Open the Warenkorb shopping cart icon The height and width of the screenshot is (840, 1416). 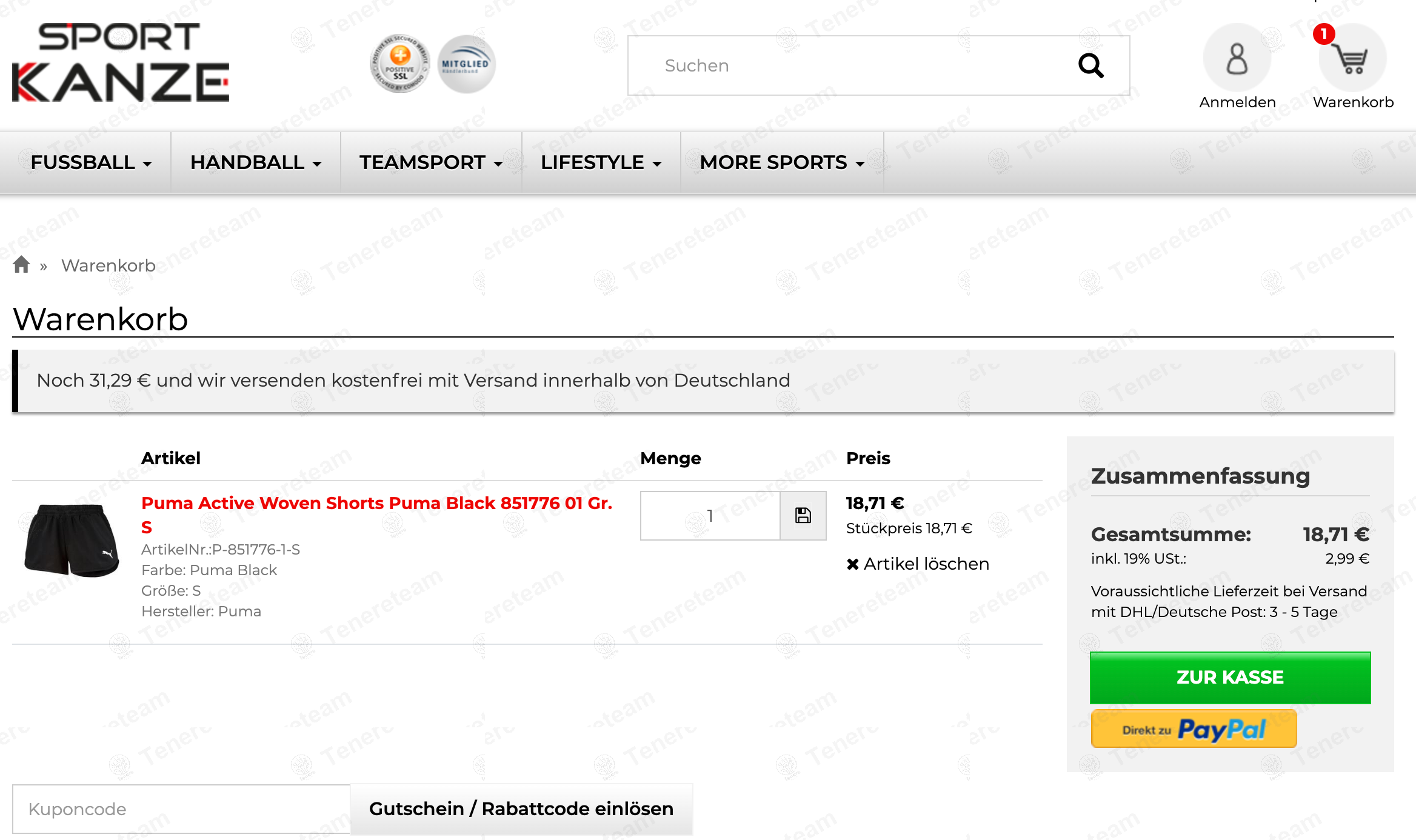tap(1353, 59)
